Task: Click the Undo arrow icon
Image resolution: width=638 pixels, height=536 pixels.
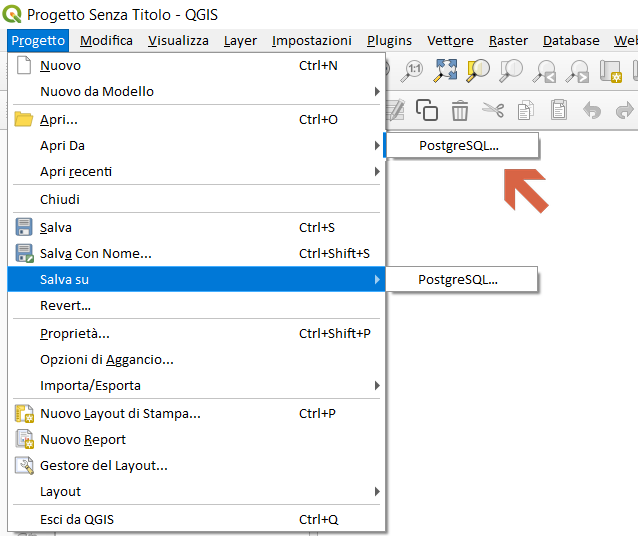Action: click(591, 110)
